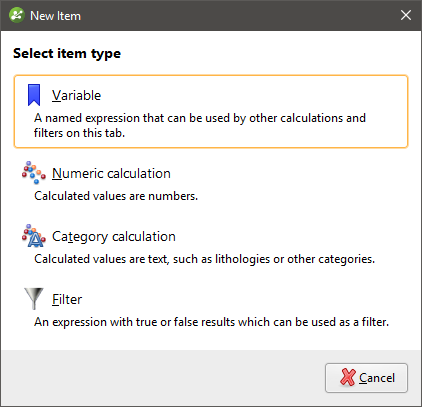Image resolution: width=422 pixels, height=407 pixels.
Task: Pick the Category calculation option label
Action: click(114, 236)
